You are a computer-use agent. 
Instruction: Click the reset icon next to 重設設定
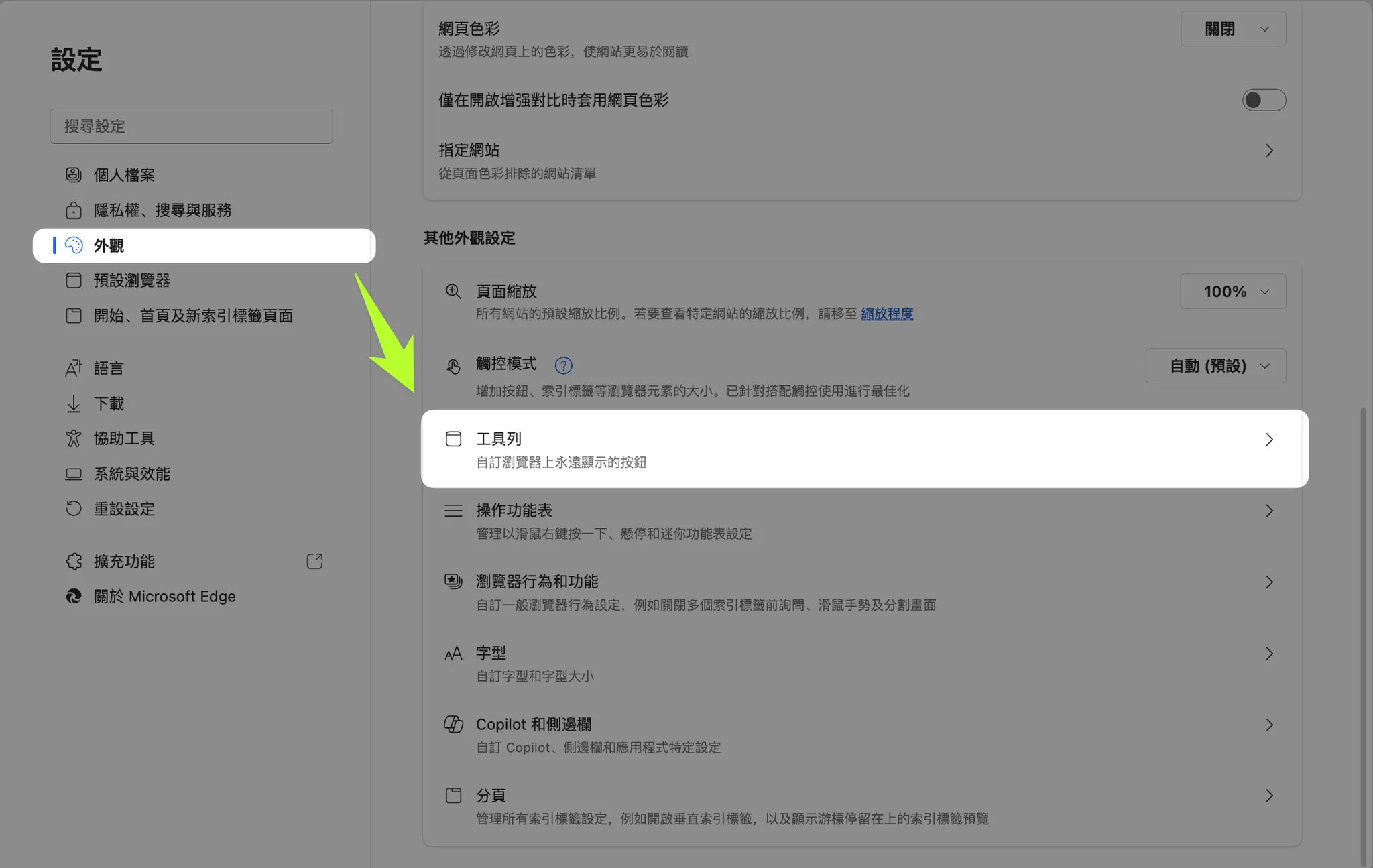74,509
